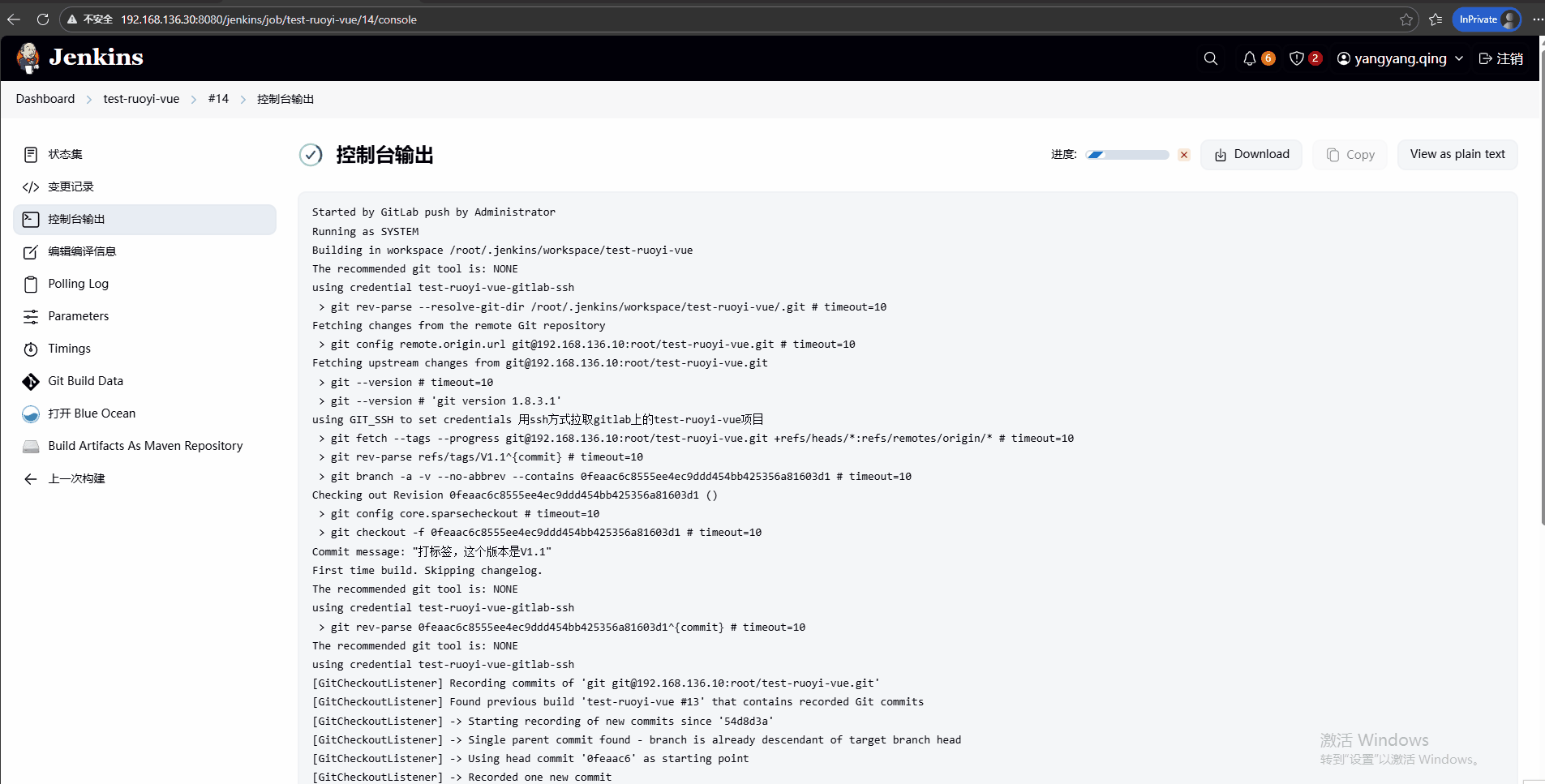Screen dimensions: 1545x784
Task: Log out using the 注销 link
Action: click(x=1500, y=58)
